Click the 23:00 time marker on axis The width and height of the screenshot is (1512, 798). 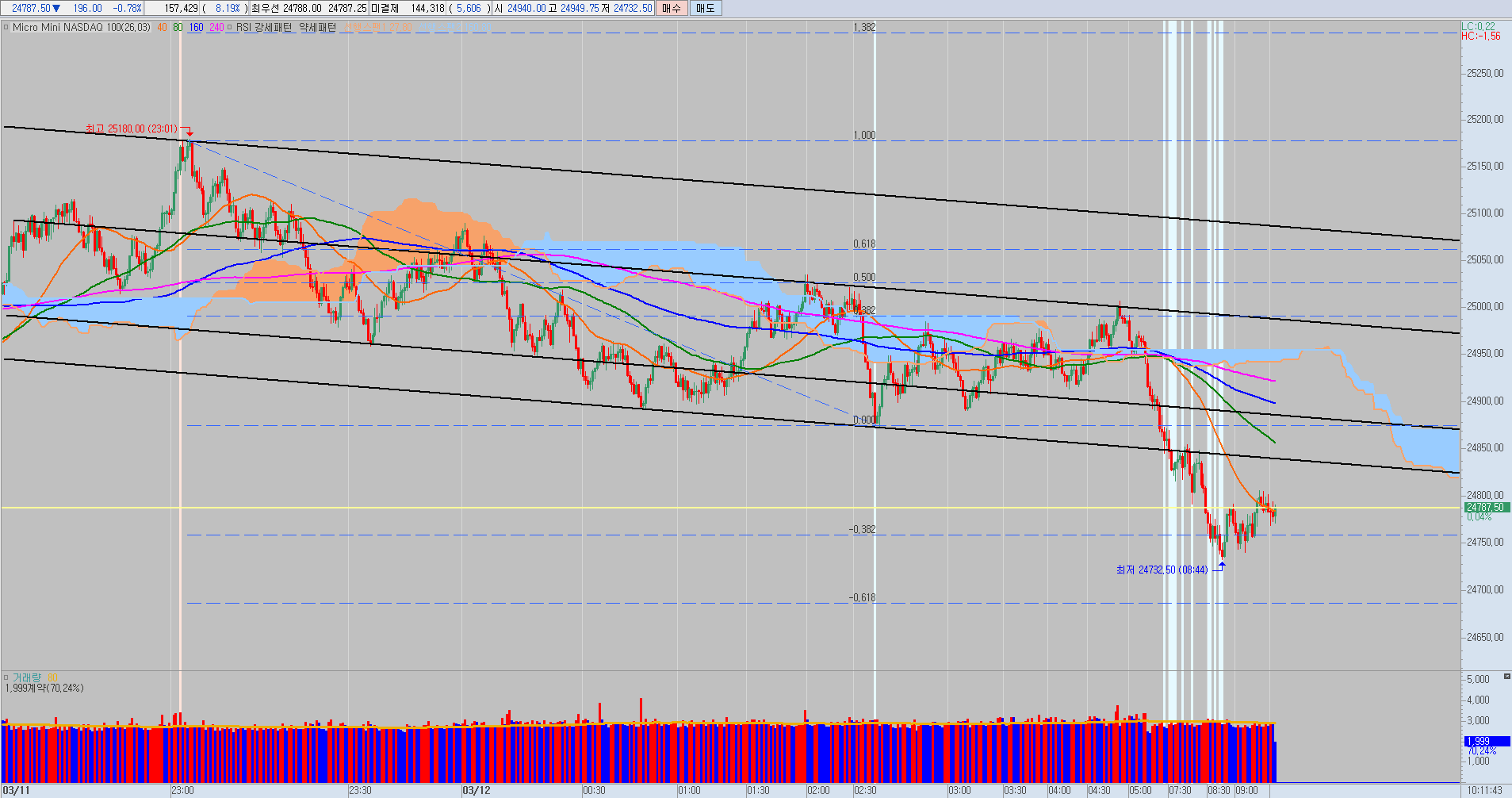(x=182, y=790)
